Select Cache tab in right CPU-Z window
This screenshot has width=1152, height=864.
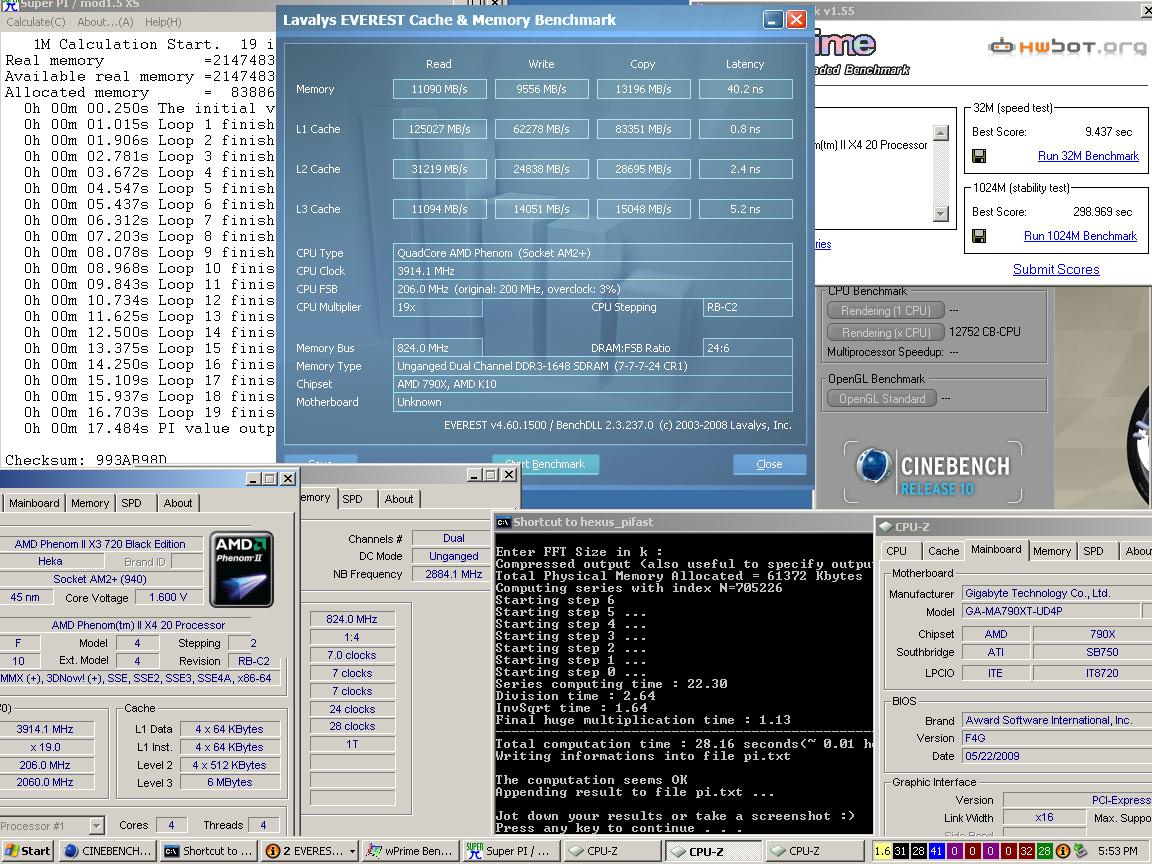943,551
